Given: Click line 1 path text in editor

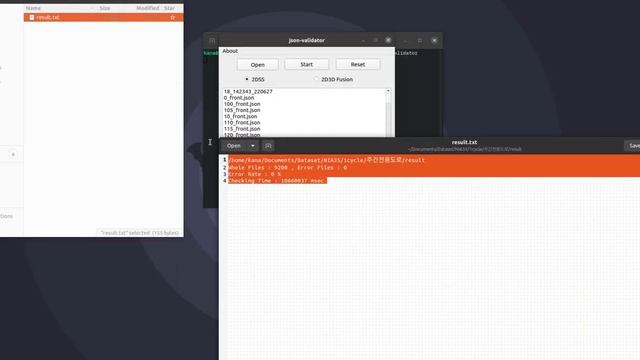Looking at the screenshot, I should (x=327, y=160).
